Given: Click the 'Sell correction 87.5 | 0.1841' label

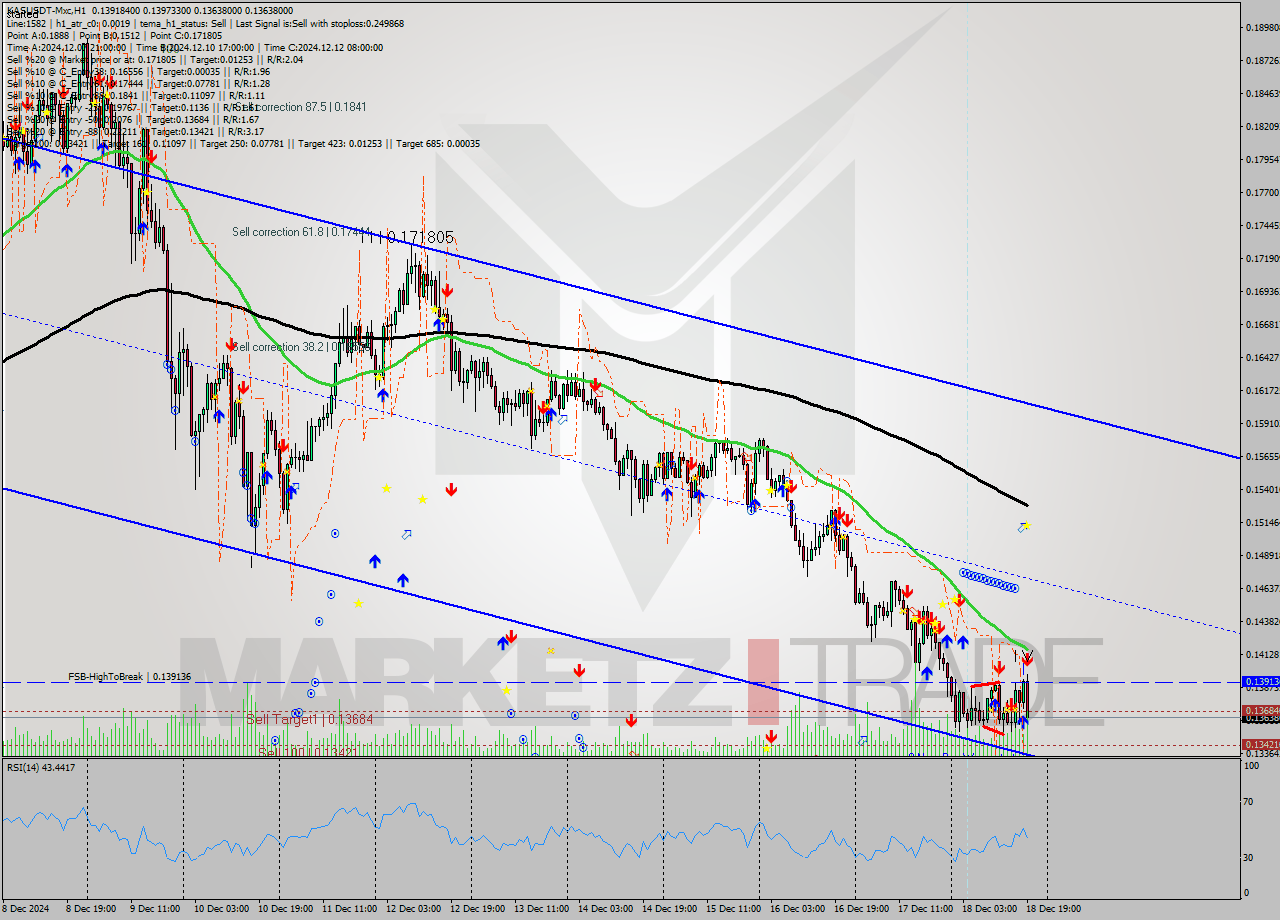Looking at the screenshot, I should [x=300, y=107].
